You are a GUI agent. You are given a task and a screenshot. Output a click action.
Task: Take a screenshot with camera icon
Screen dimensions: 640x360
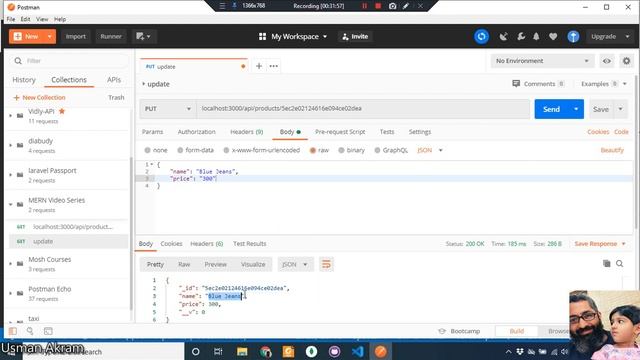(392, 6)
